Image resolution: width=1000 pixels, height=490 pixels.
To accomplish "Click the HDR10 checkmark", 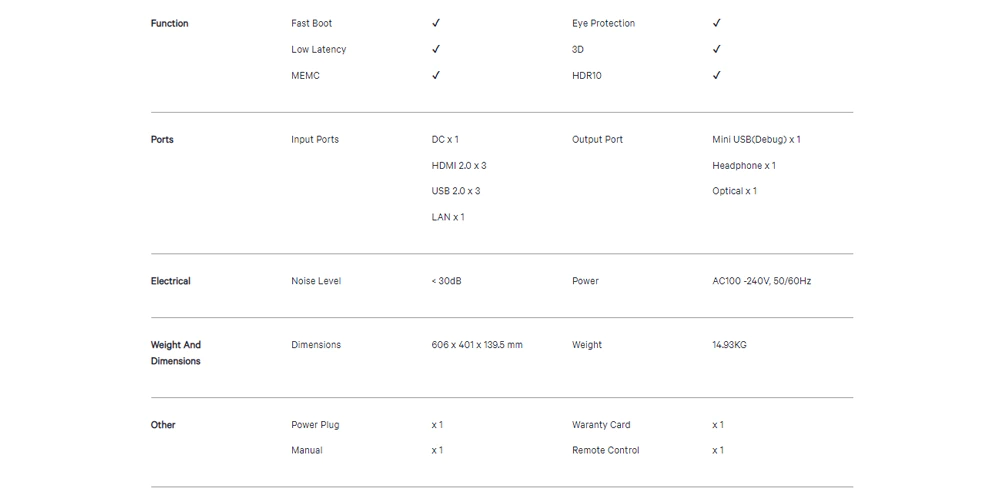I will click(716, 75).
